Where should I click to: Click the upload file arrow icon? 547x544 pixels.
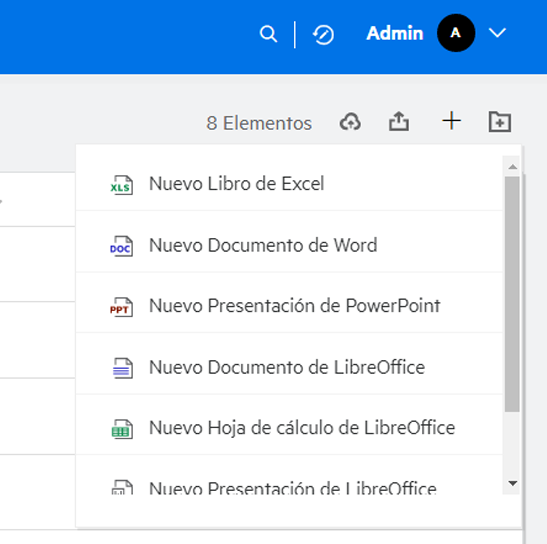click(399, 121)
